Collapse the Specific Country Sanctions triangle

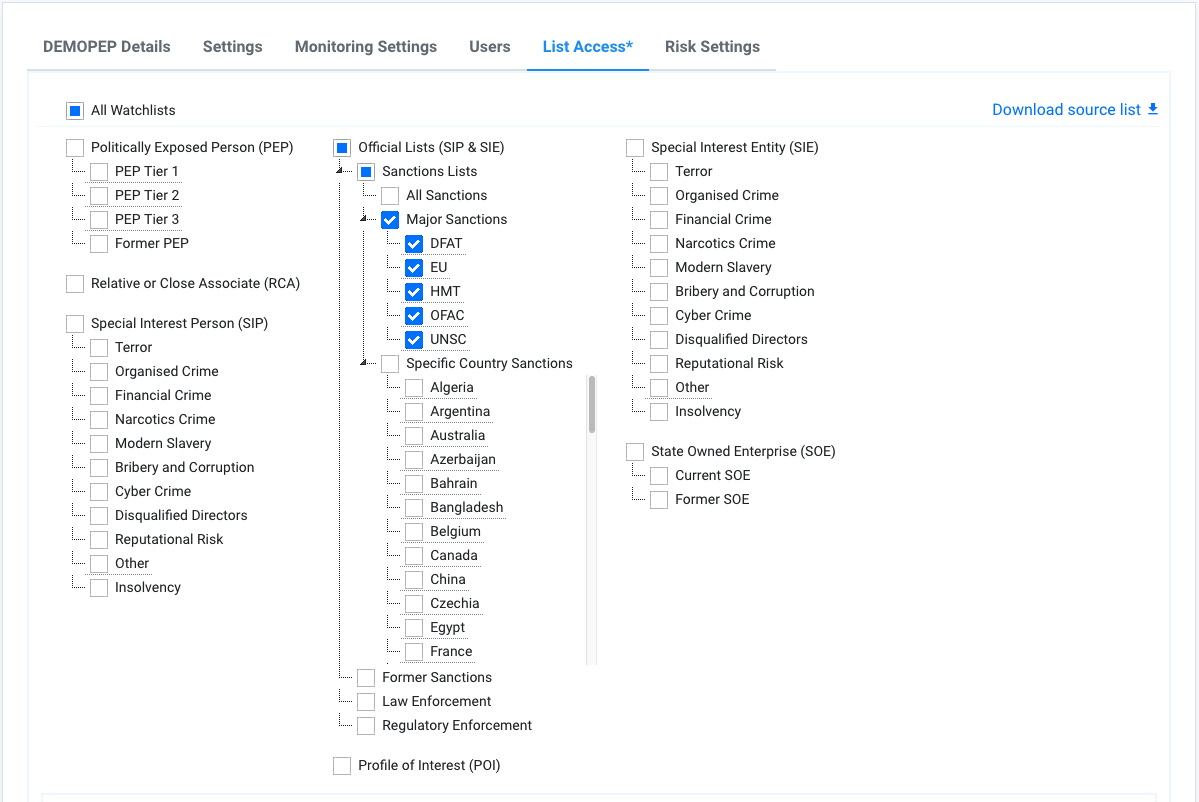(x=366, y=364)
